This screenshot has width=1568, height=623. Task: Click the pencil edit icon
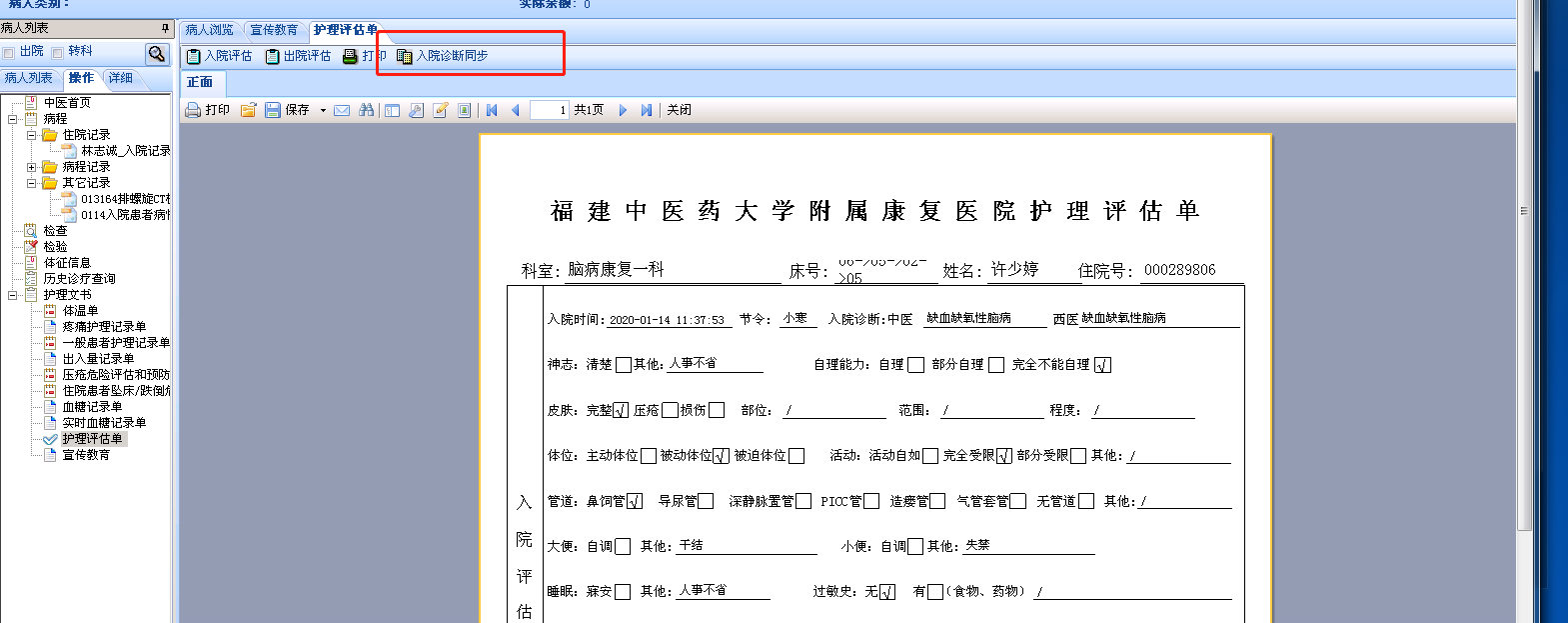click(x=441, y=110)
